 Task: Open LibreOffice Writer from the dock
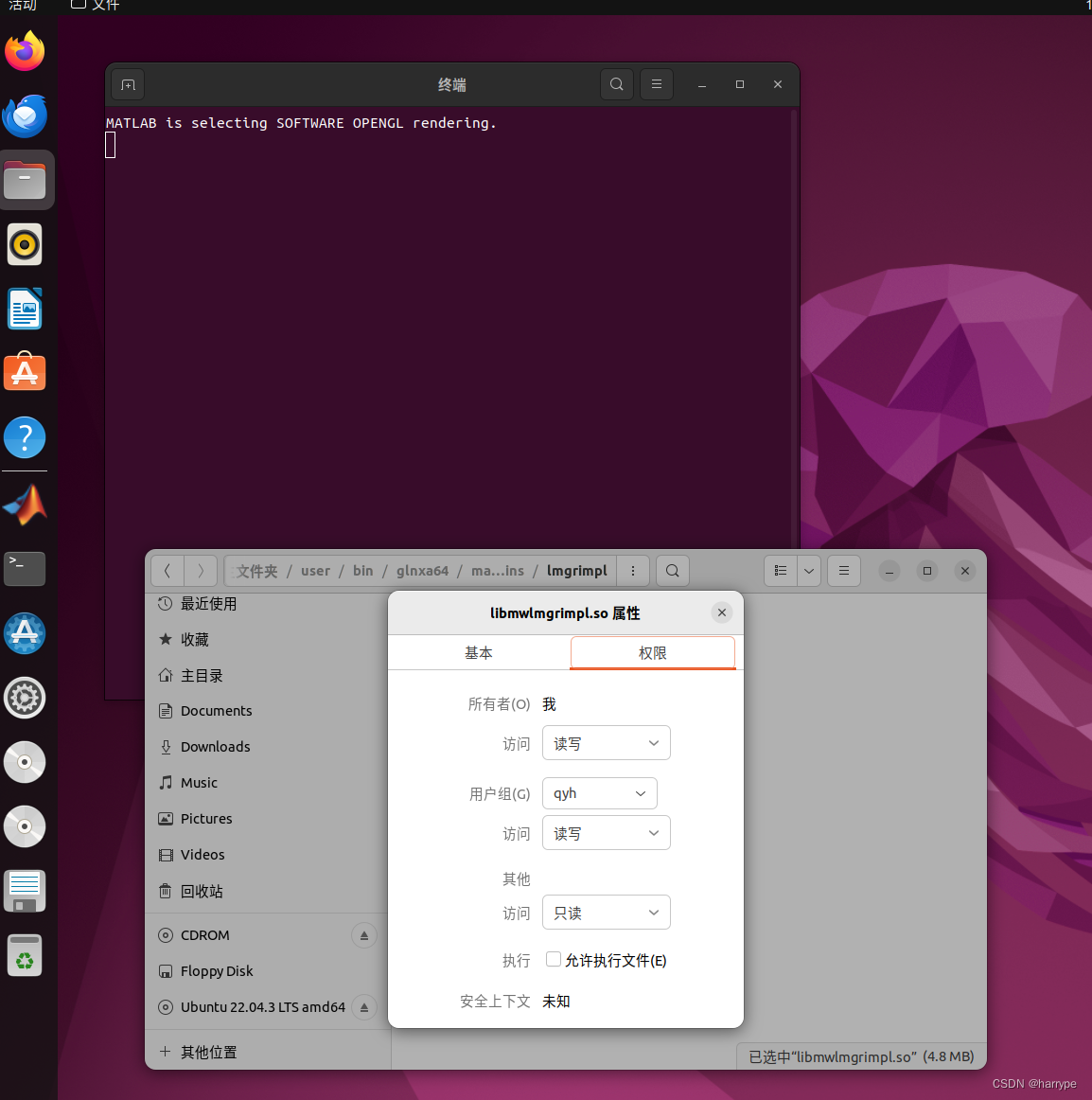25,309
